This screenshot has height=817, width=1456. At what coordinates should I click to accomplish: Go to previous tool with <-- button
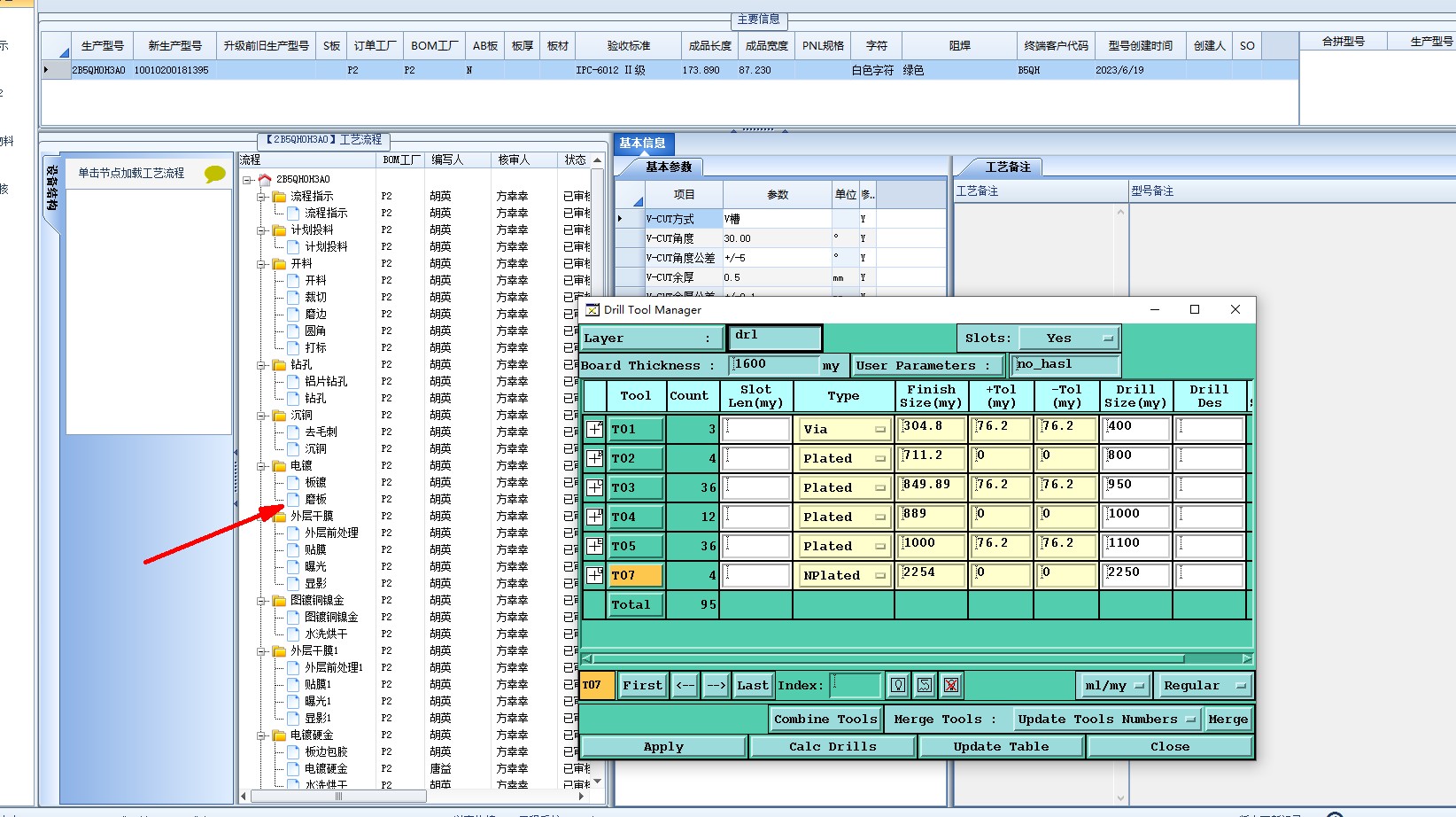coord(685,686)
